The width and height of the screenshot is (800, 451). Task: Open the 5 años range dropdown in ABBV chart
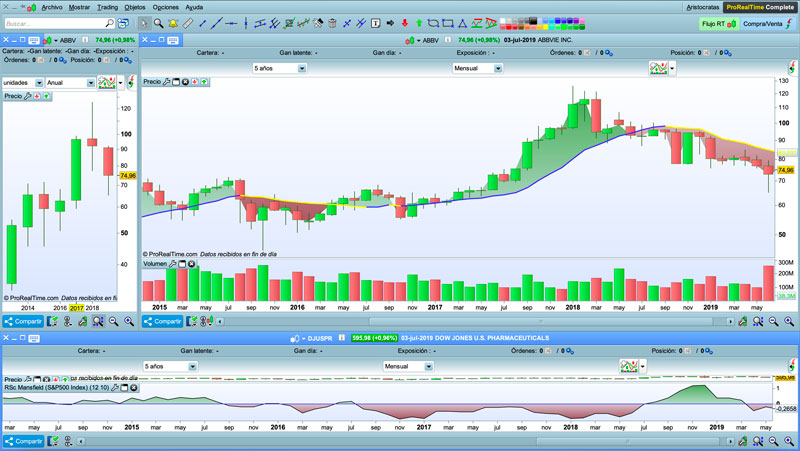[x=279, y=68]
